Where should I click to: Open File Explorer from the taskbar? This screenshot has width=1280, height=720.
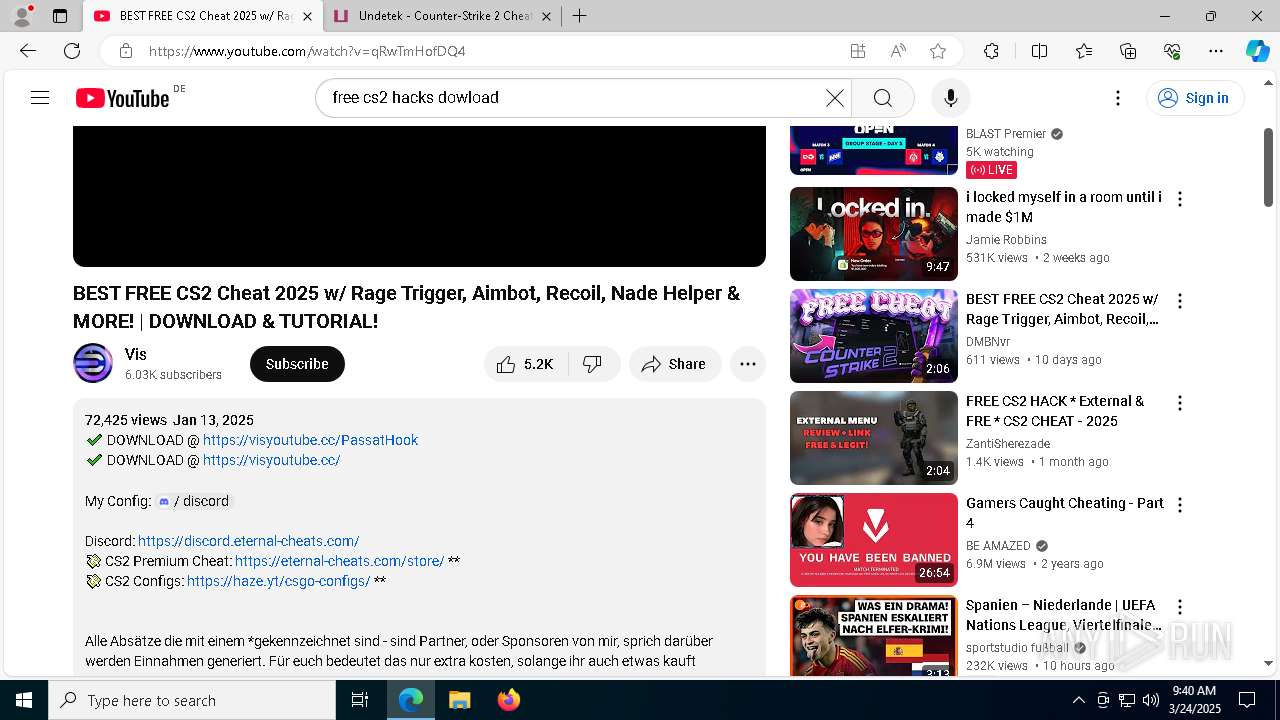point(459,700)
